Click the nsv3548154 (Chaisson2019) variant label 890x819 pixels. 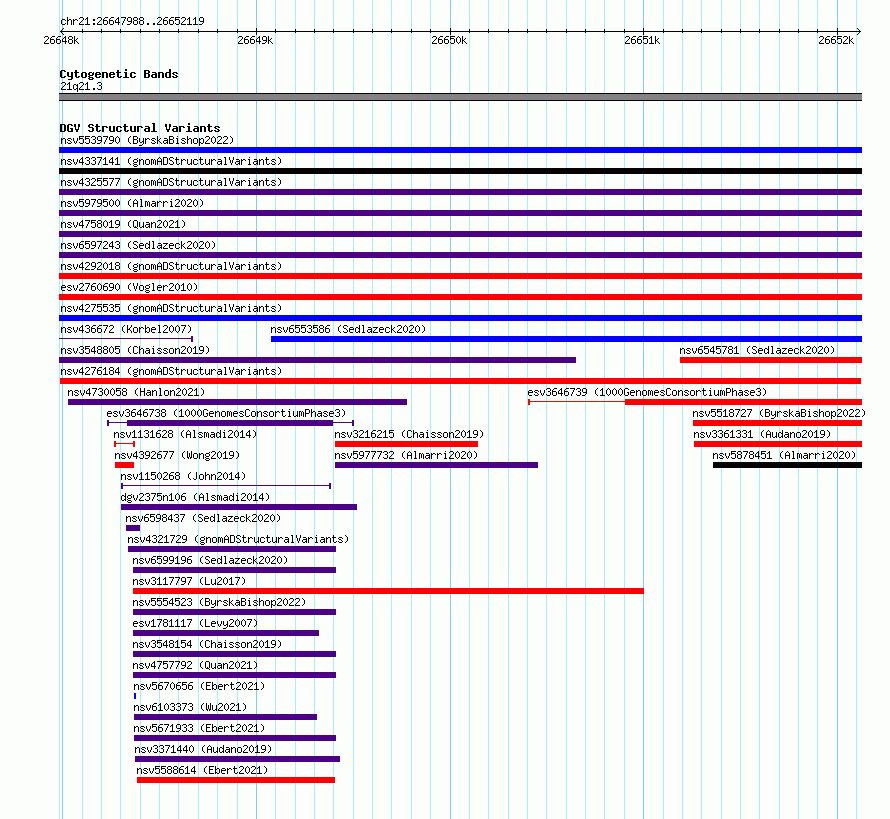coord(207,644)
